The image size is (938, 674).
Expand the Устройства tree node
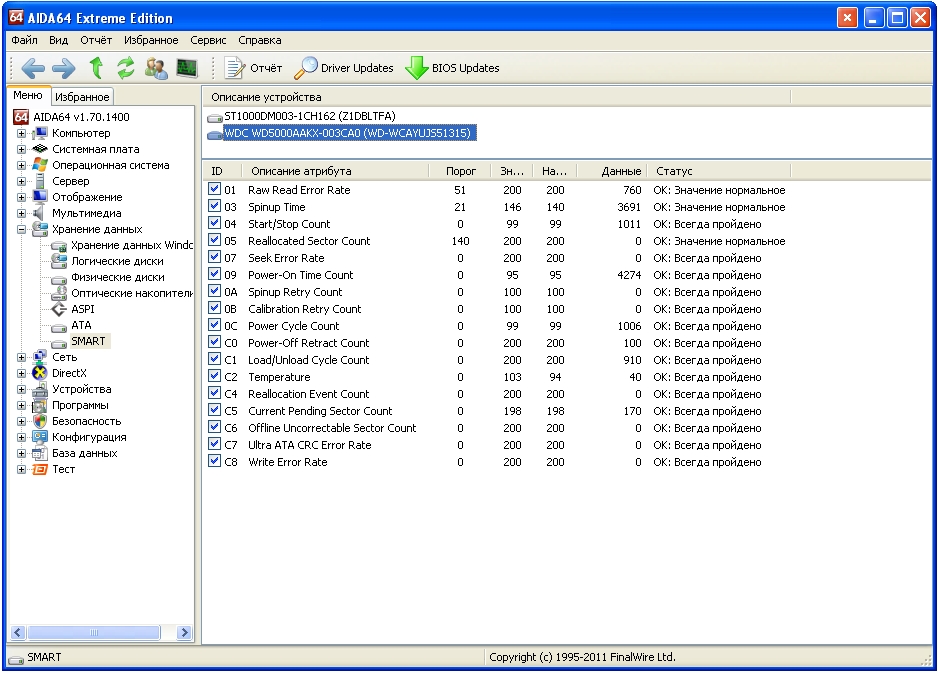tap(22, 389)
